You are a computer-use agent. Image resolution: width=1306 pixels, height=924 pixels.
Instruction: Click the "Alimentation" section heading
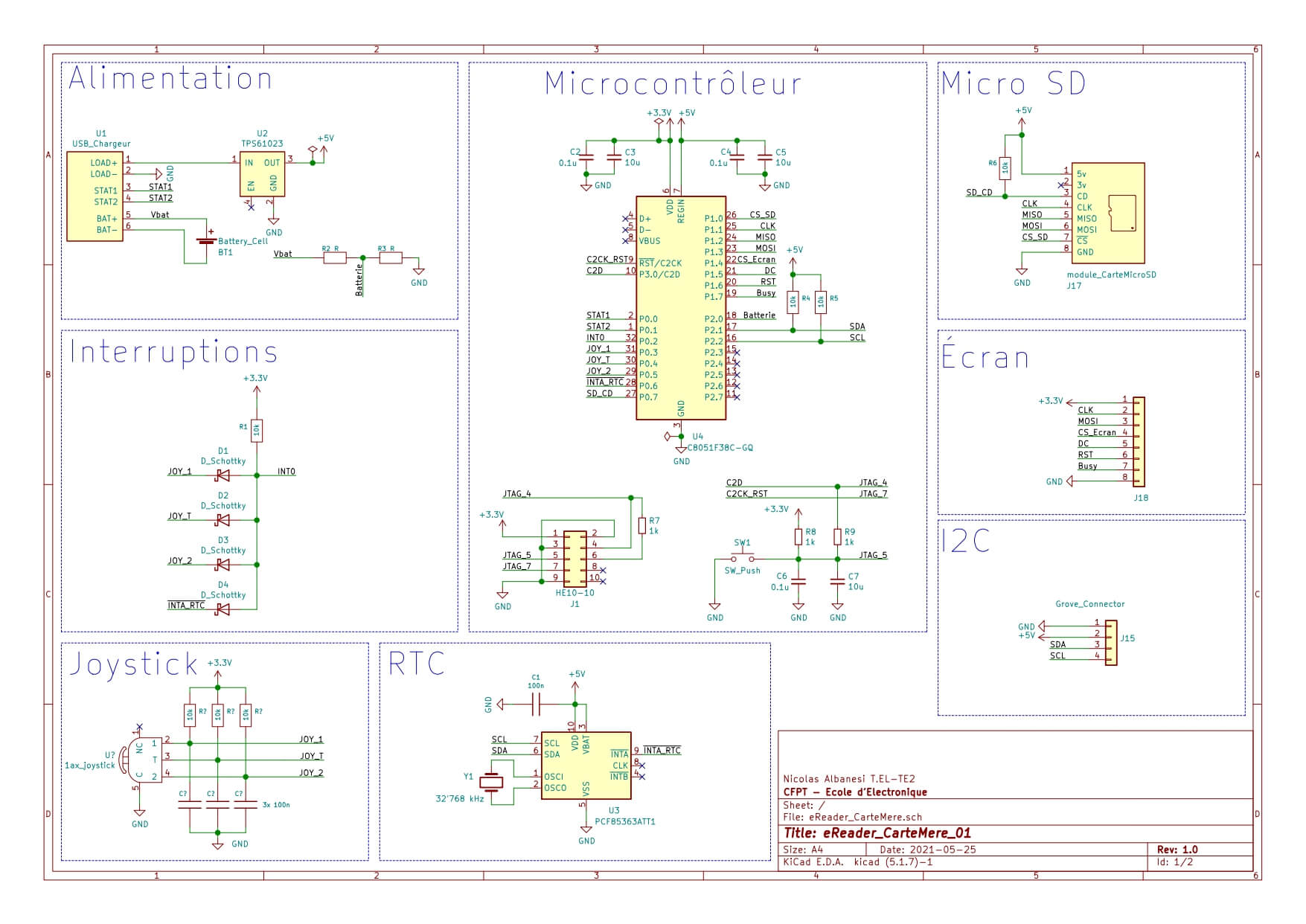click(x=170, y=79)
